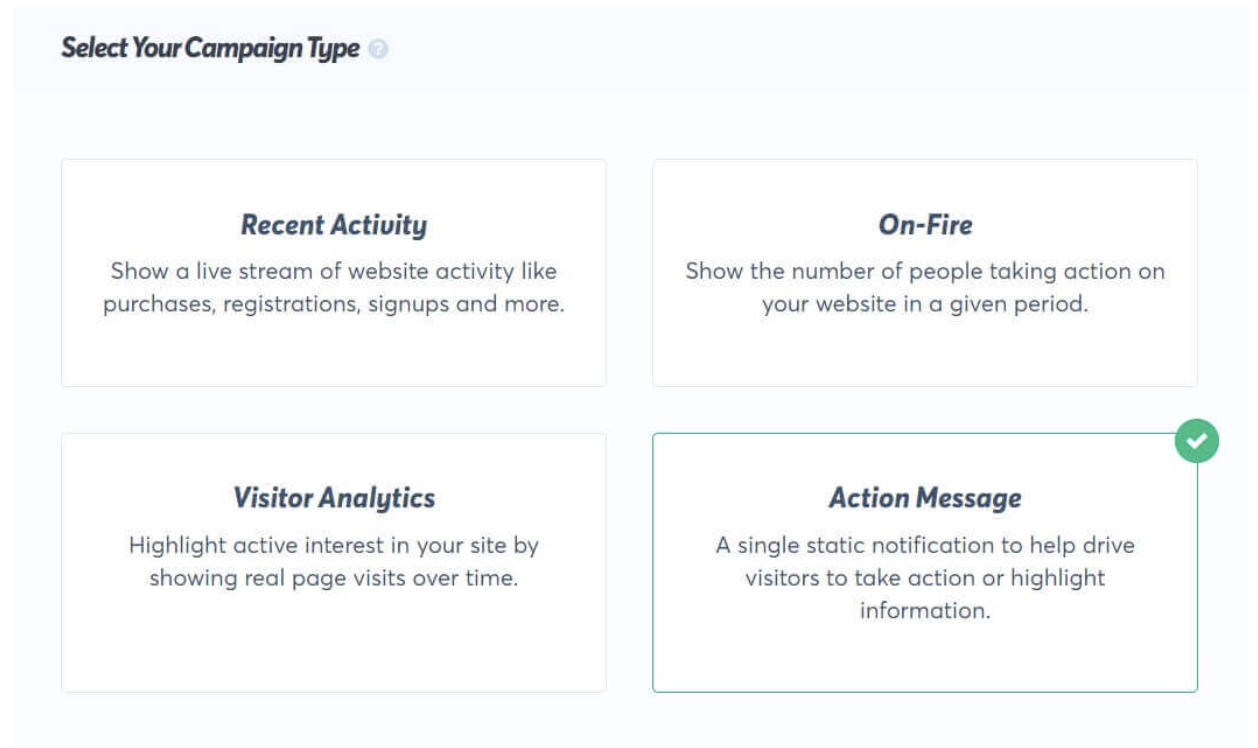Image resolution: width=1258 pixels, height=748 pixels.
Task: Click the Action Message static notification description
Action: [925, 577]
